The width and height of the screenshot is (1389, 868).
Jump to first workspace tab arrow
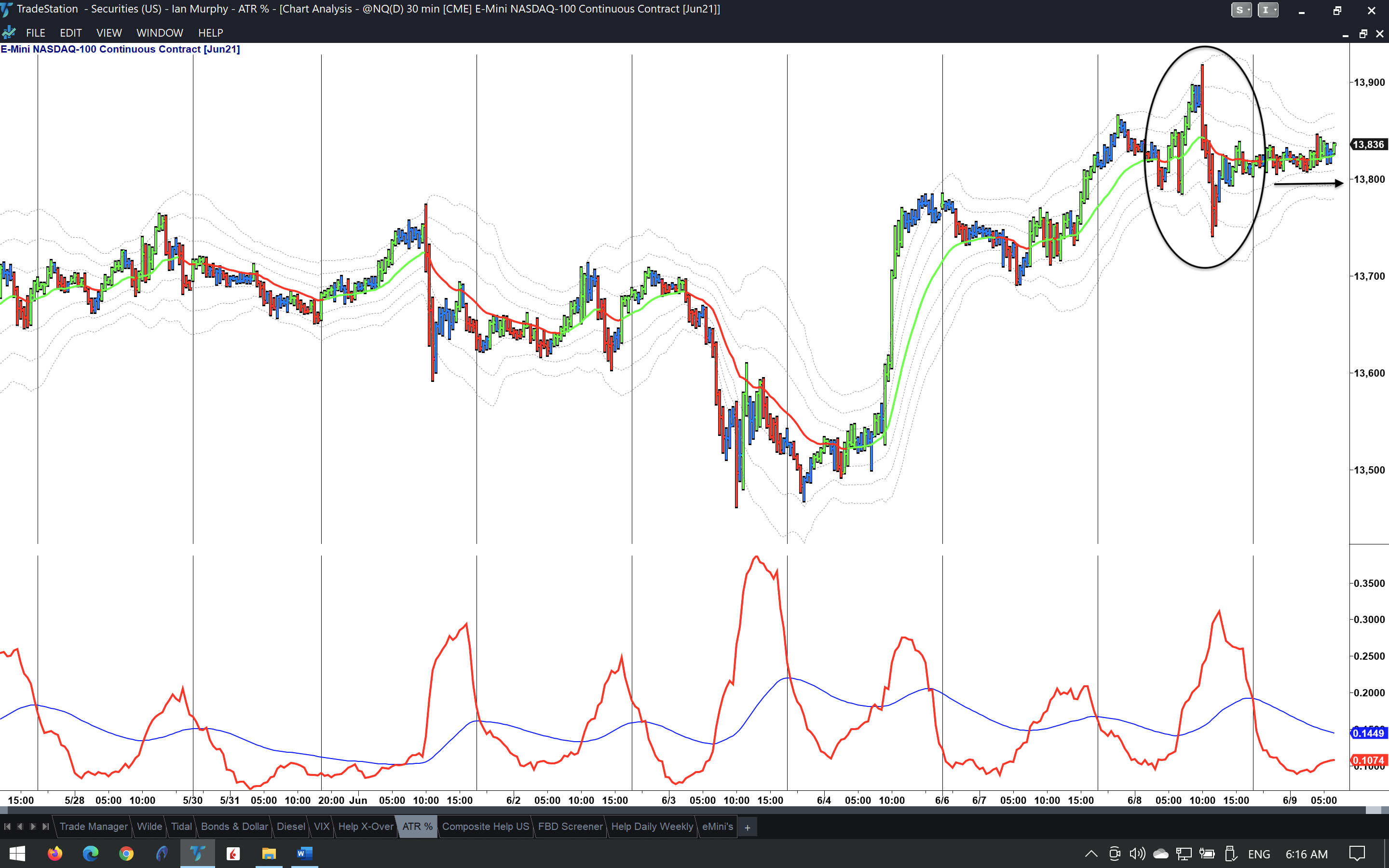tap(7, 827)
